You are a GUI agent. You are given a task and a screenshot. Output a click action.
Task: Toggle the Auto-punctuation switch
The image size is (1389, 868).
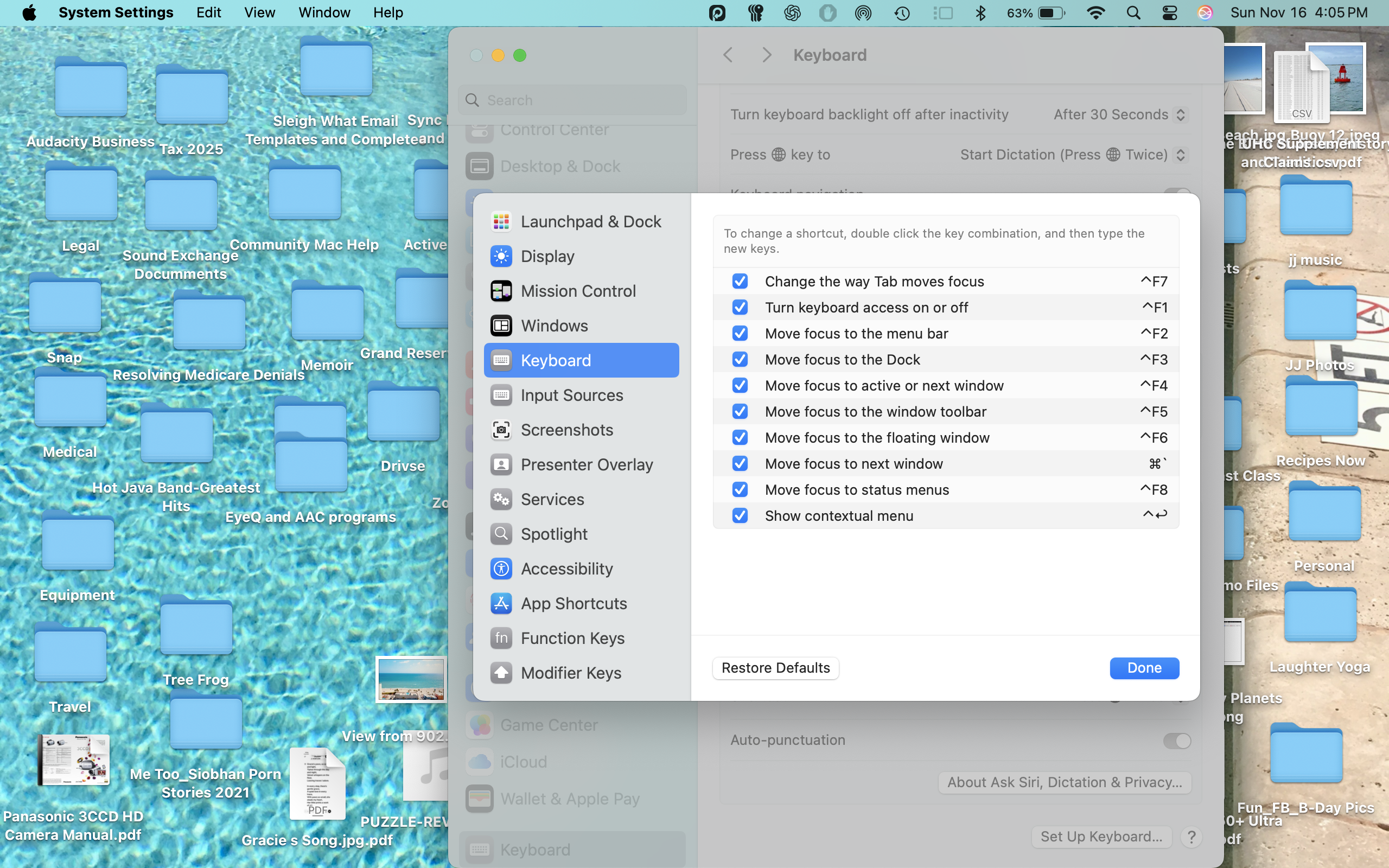(x=1177, y=741)
